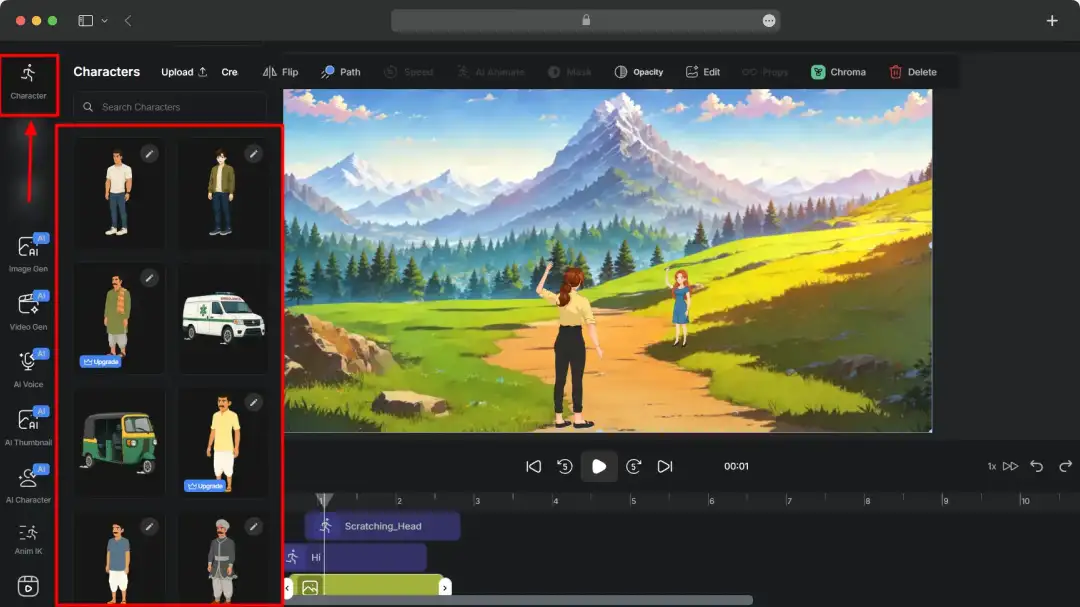
Task: Open the Path tool
Action: coord(340,71)
